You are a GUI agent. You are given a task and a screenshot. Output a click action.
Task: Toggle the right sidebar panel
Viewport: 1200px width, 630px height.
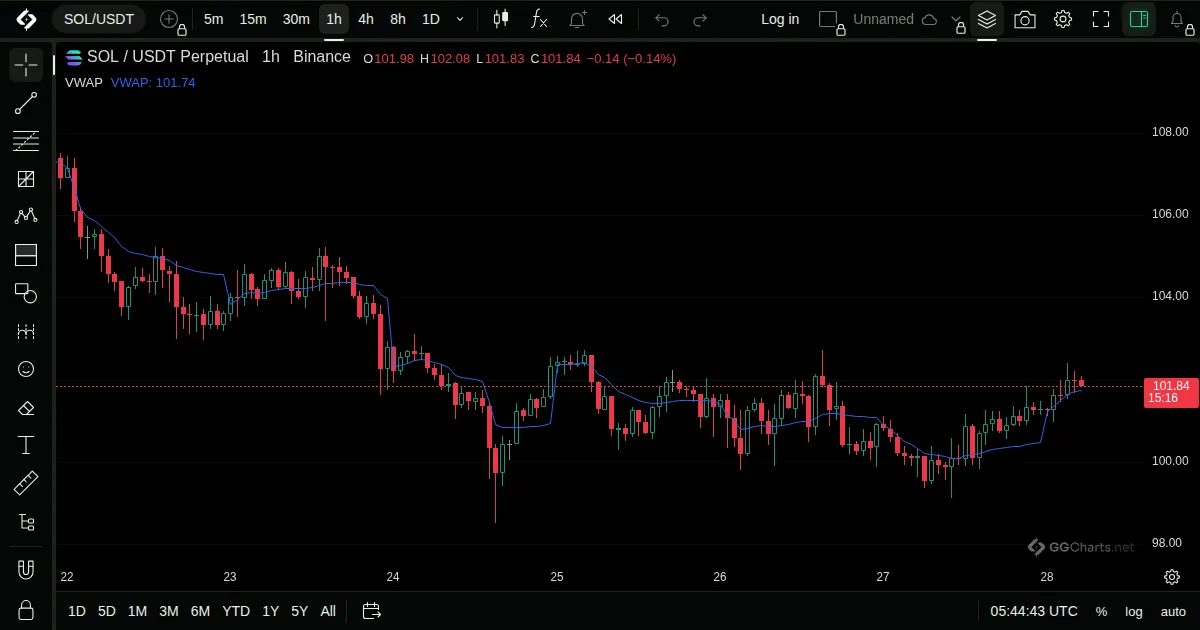[1139, 19]
